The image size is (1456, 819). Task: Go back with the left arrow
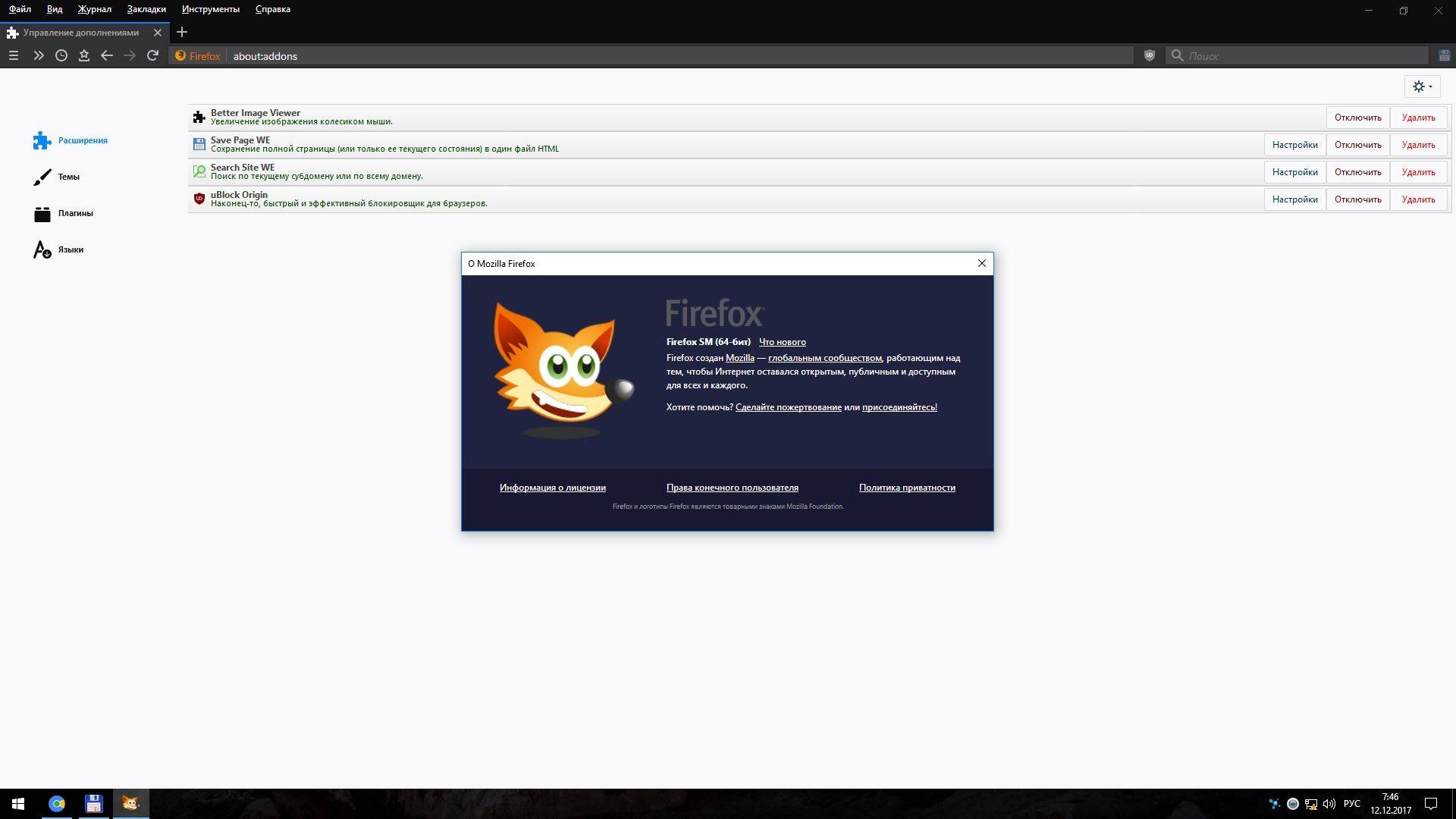[107, 55]
